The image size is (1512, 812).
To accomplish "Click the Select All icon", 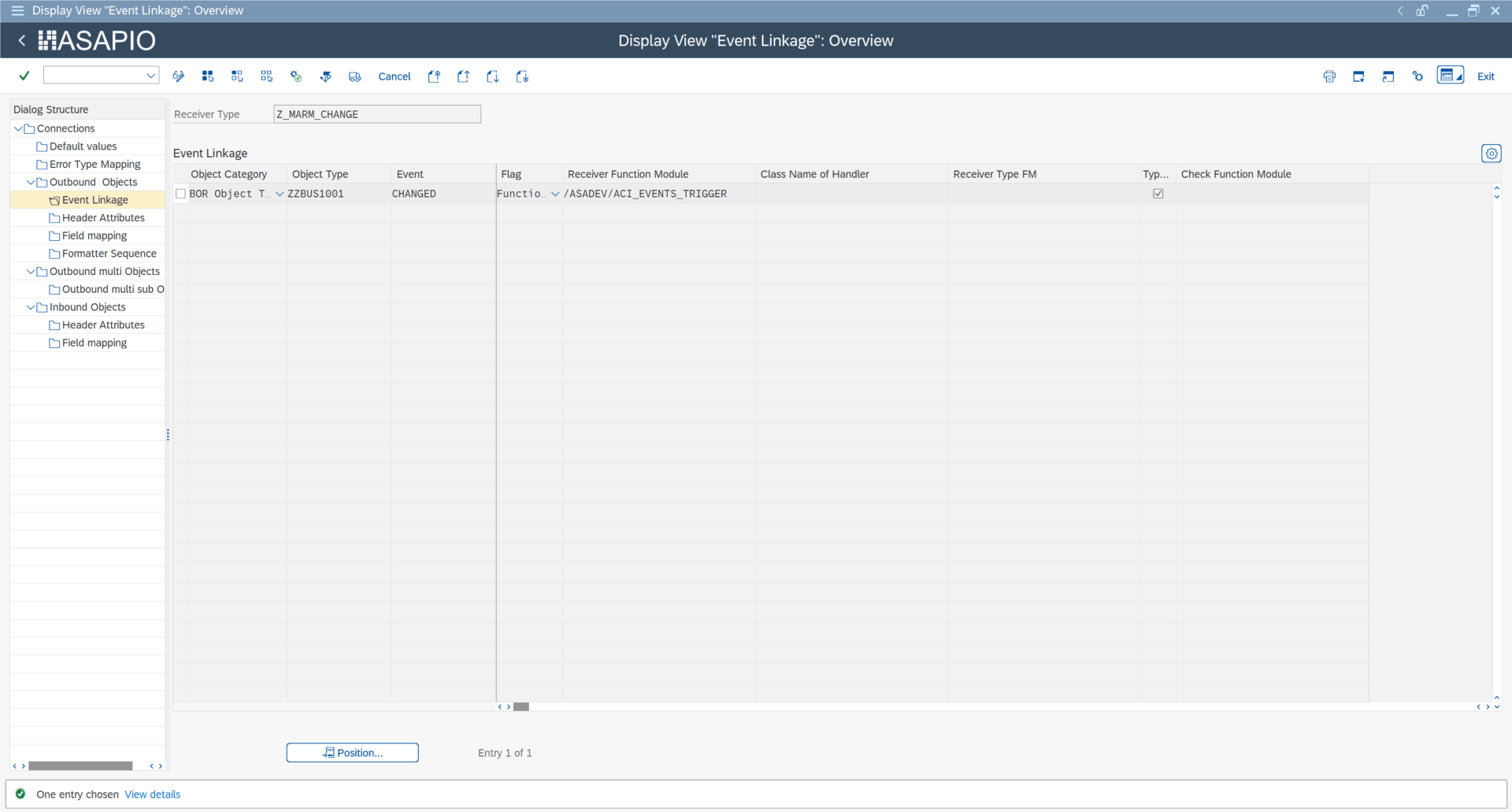I will coord(208,76).
